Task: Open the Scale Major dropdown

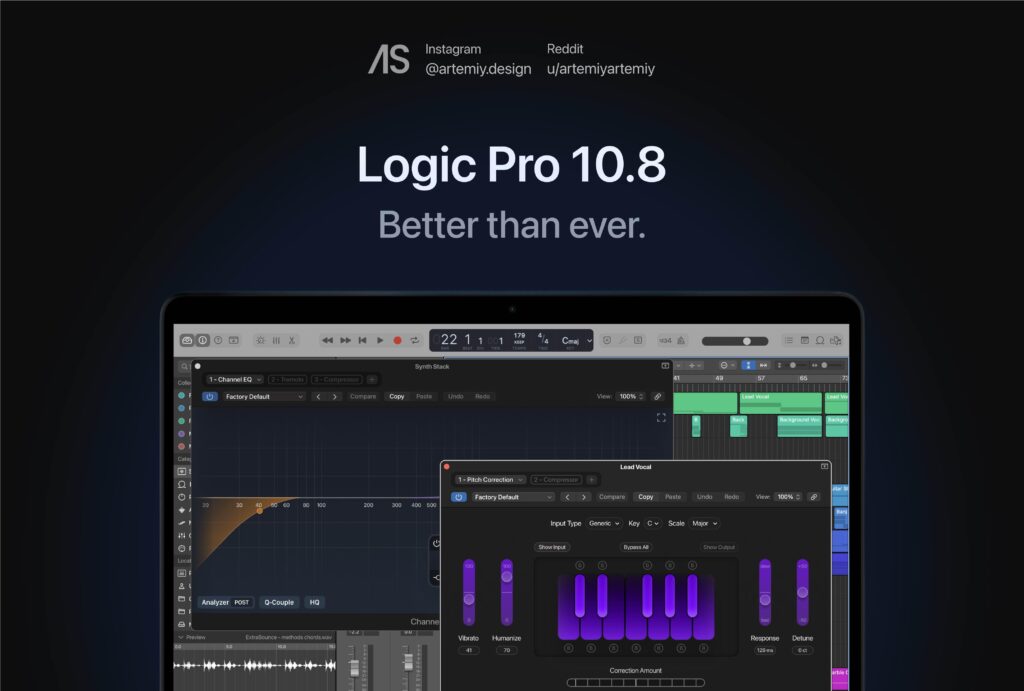Action: click(704, 523)
